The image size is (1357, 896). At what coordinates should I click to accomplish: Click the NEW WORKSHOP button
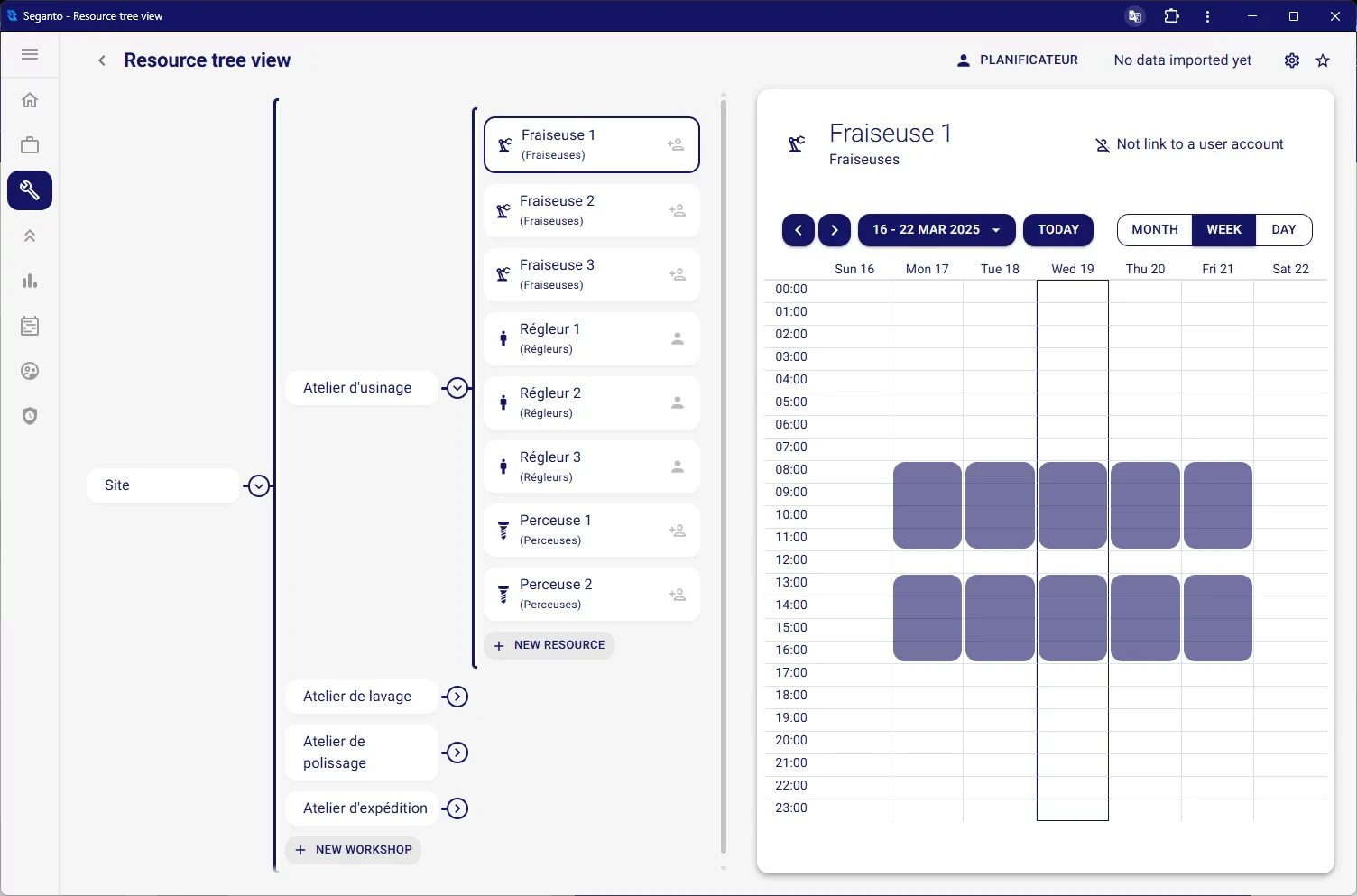[x=353, y=849]
